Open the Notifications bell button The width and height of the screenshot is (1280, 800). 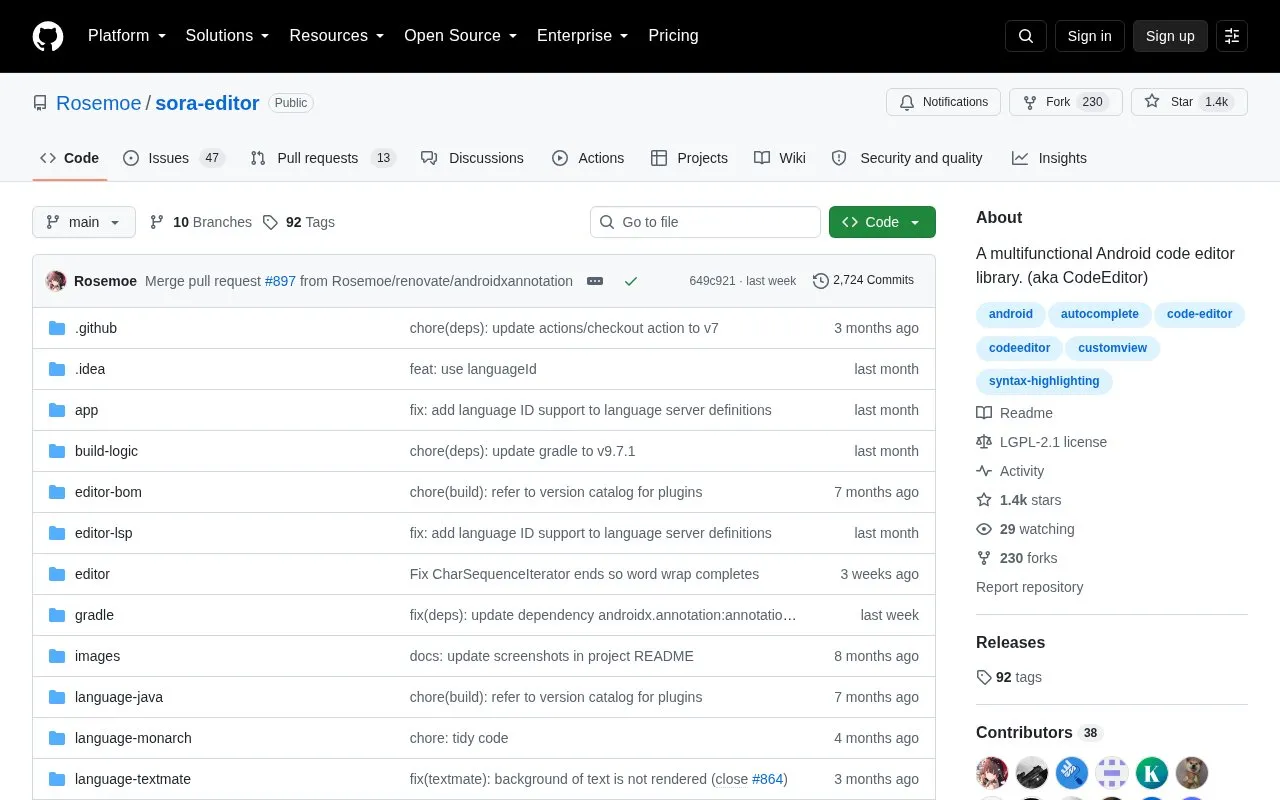[x=943, y=102]
